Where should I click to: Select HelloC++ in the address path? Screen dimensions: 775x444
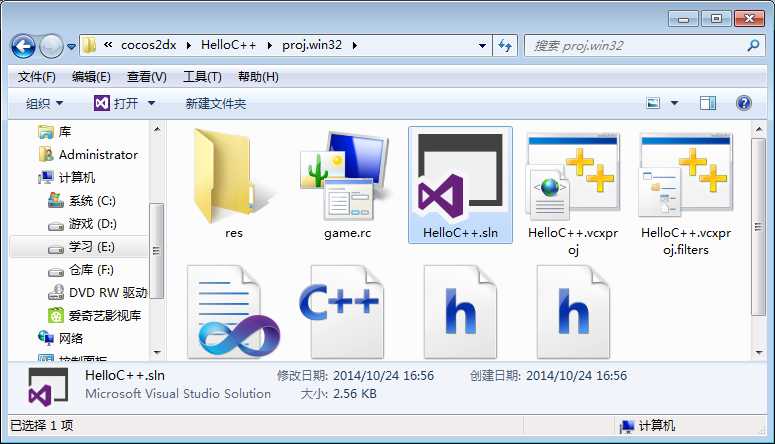click(228, 45)
